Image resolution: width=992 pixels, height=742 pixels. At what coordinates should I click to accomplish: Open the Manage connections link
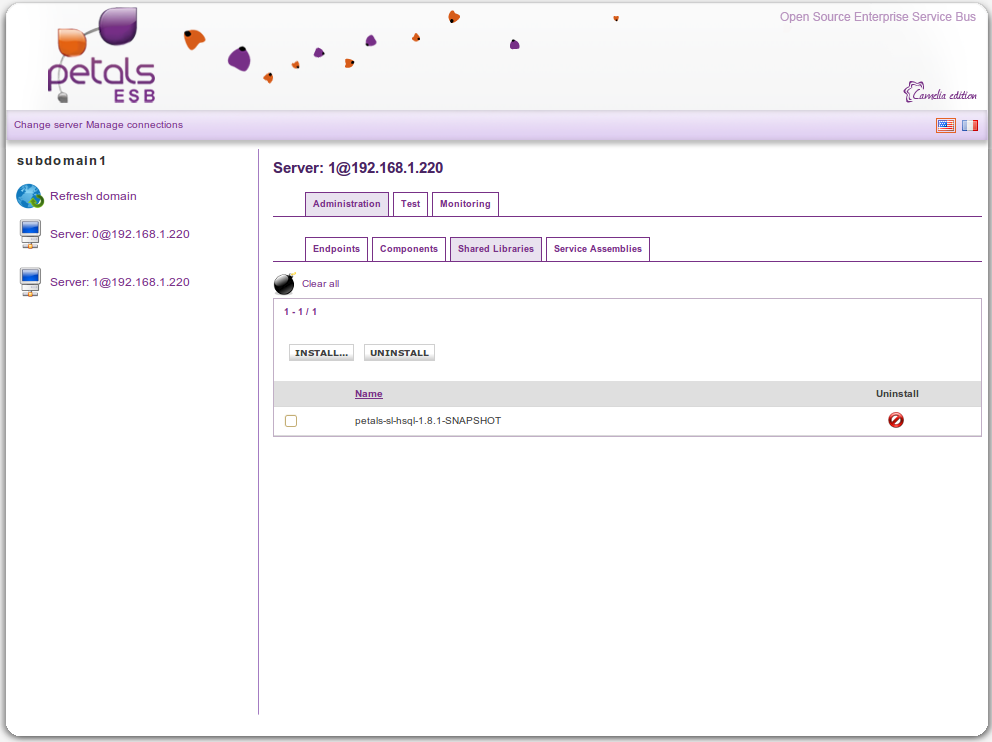[134, 125]
